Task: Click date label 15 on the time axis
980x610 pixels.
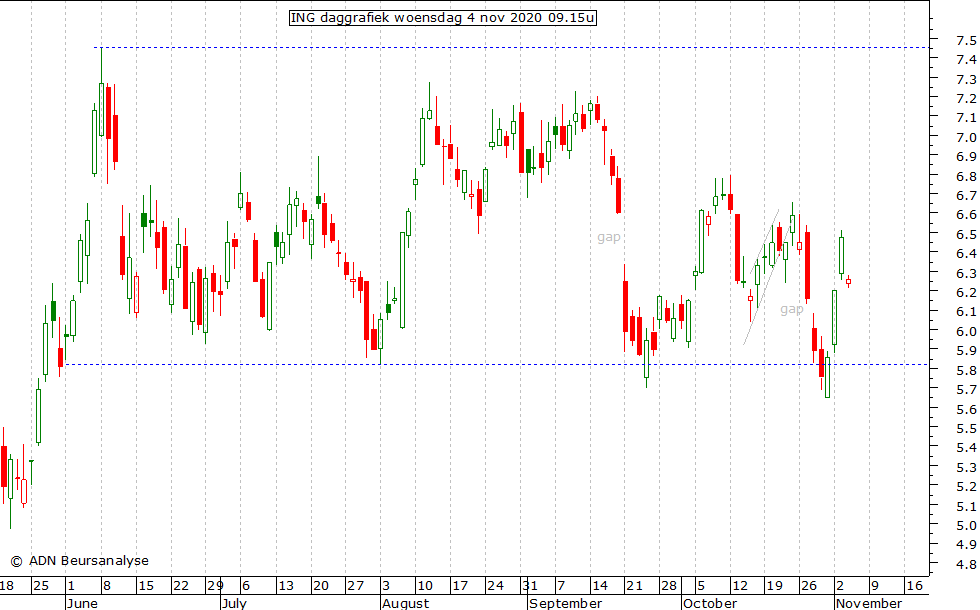Action: click(x=146, y=586)
